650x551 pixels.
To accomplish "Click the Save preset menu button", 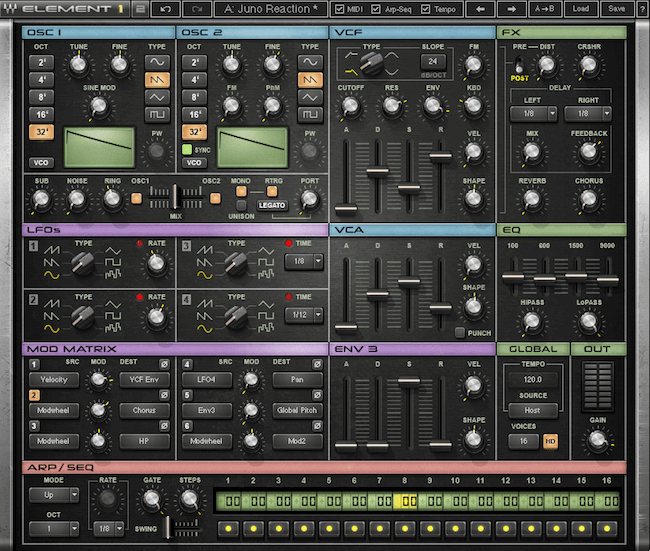I will [x=616, y=9].
